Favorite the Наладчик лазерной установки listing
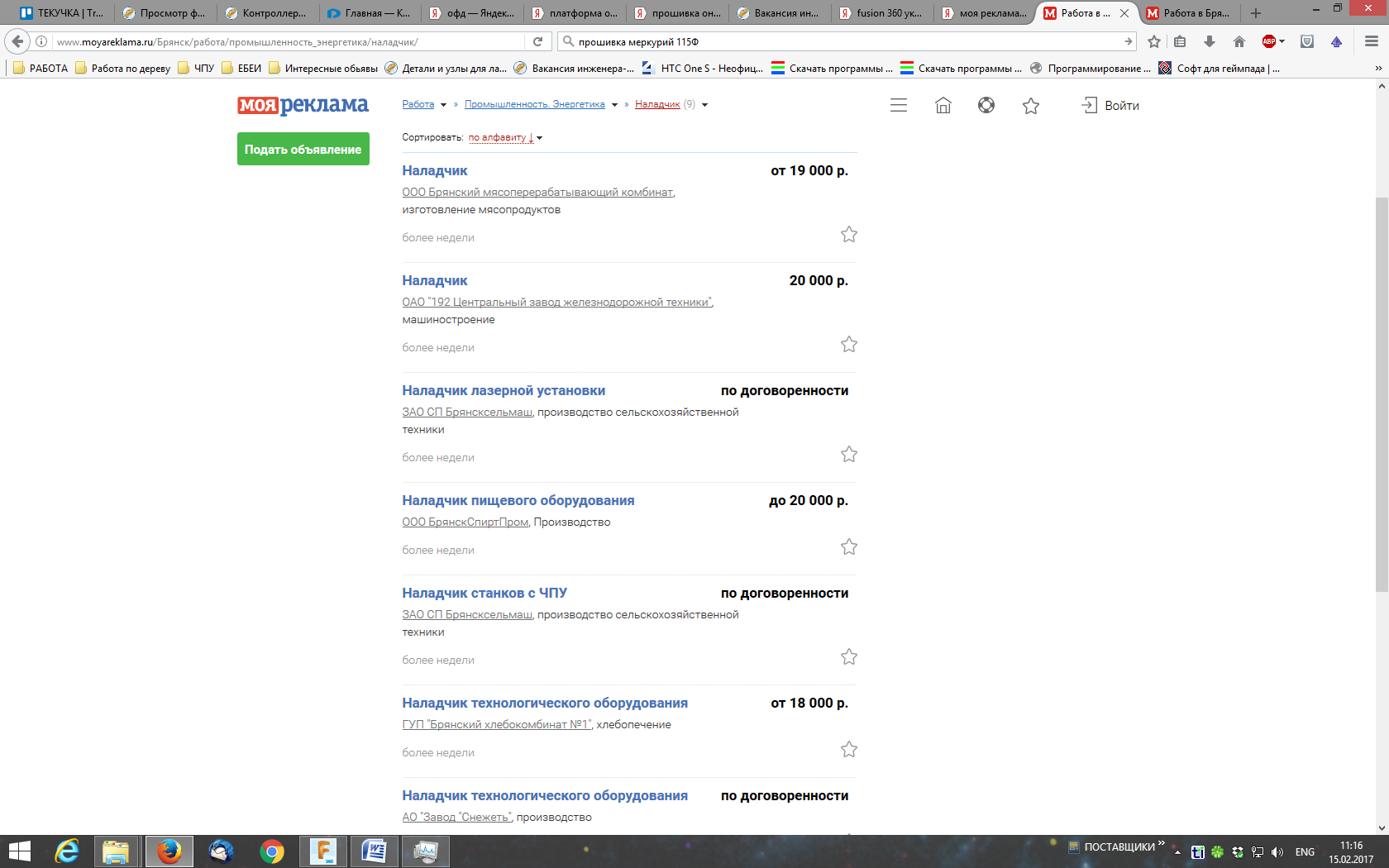This screenshot has width=1389, height=868. tap(849, 455)
